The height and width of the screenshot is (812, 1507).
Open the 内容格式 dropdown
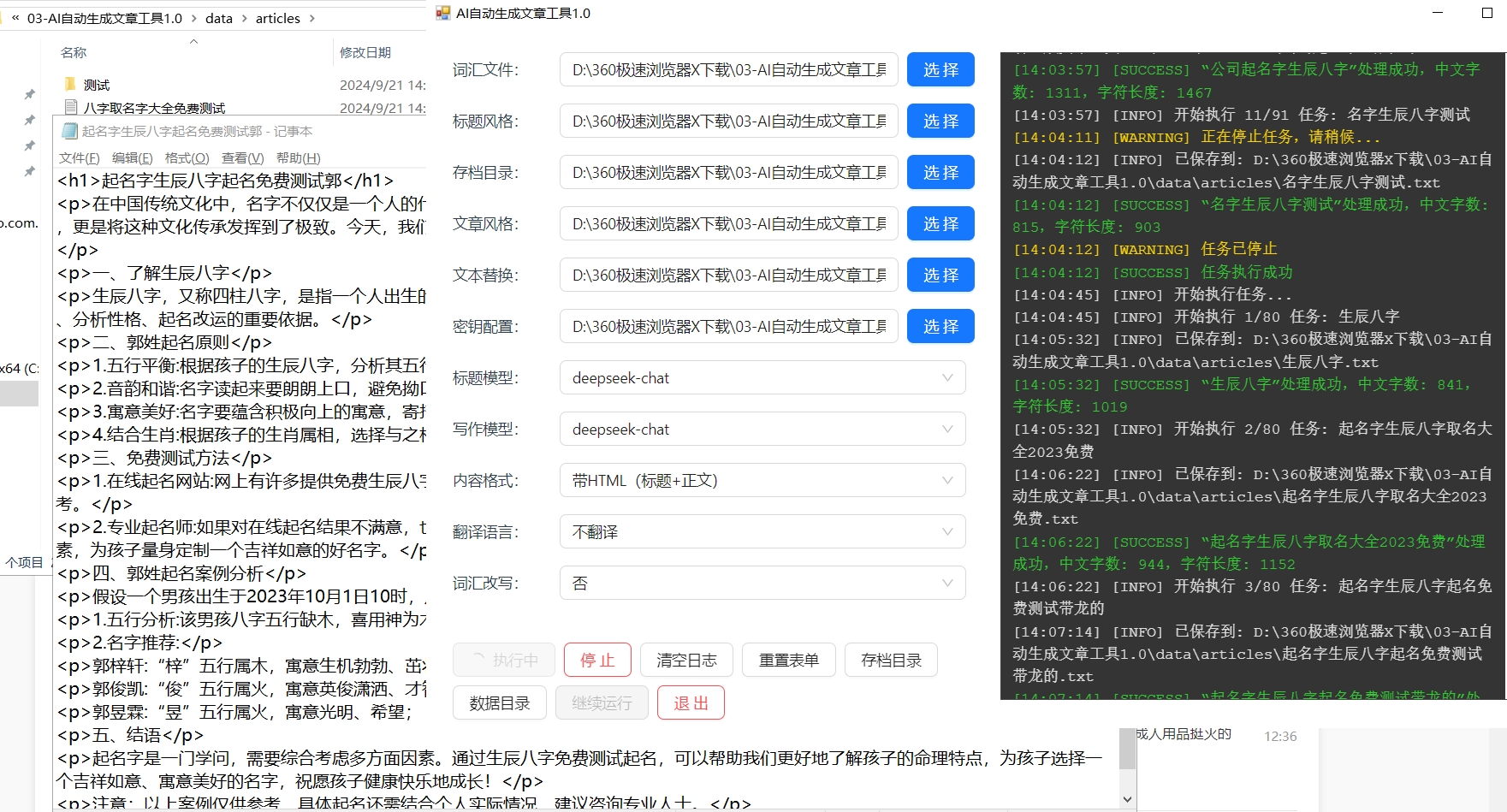coord(762,480)
